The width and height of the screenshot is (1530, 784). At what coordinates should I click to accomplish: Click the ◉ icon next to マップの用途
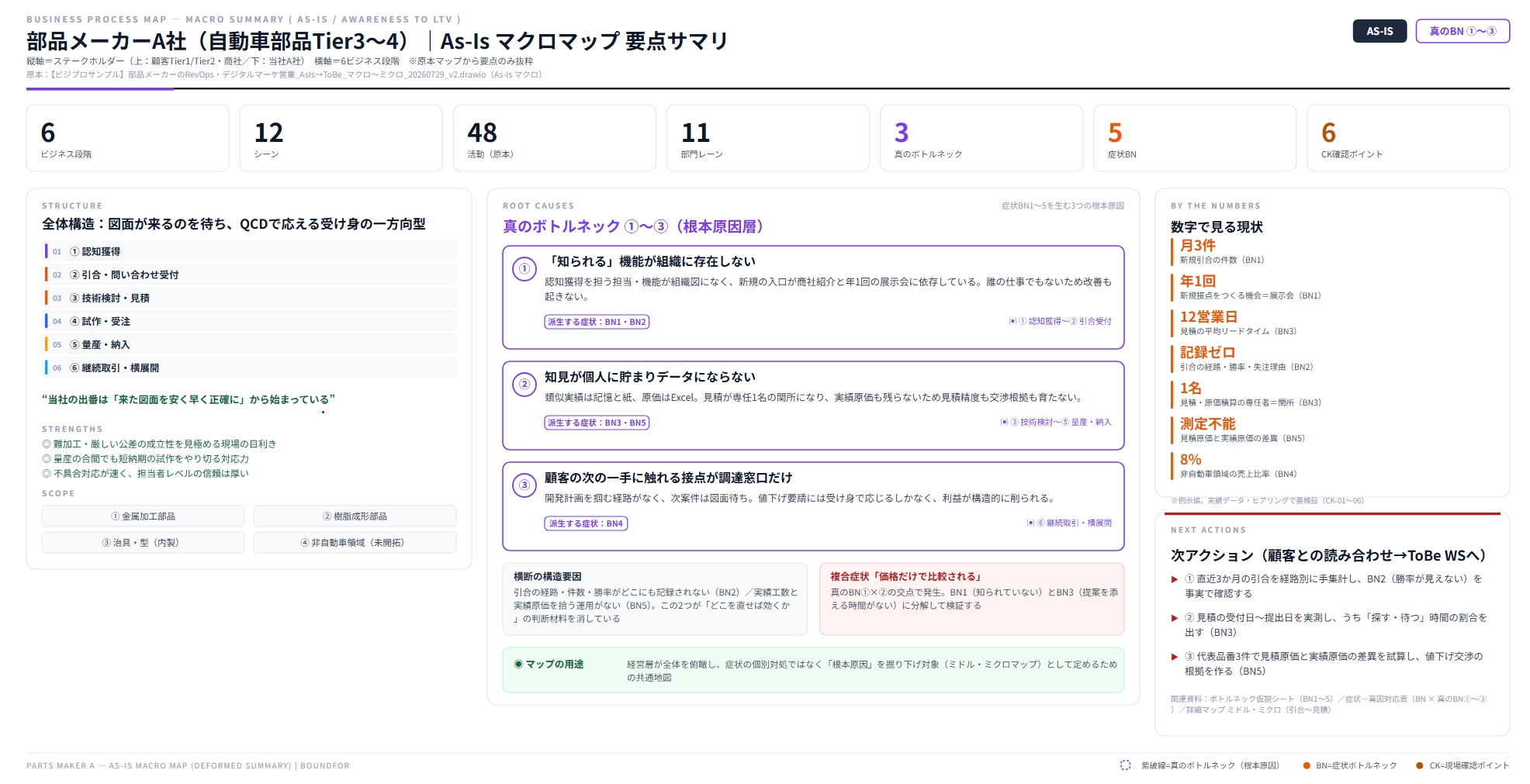518,665
